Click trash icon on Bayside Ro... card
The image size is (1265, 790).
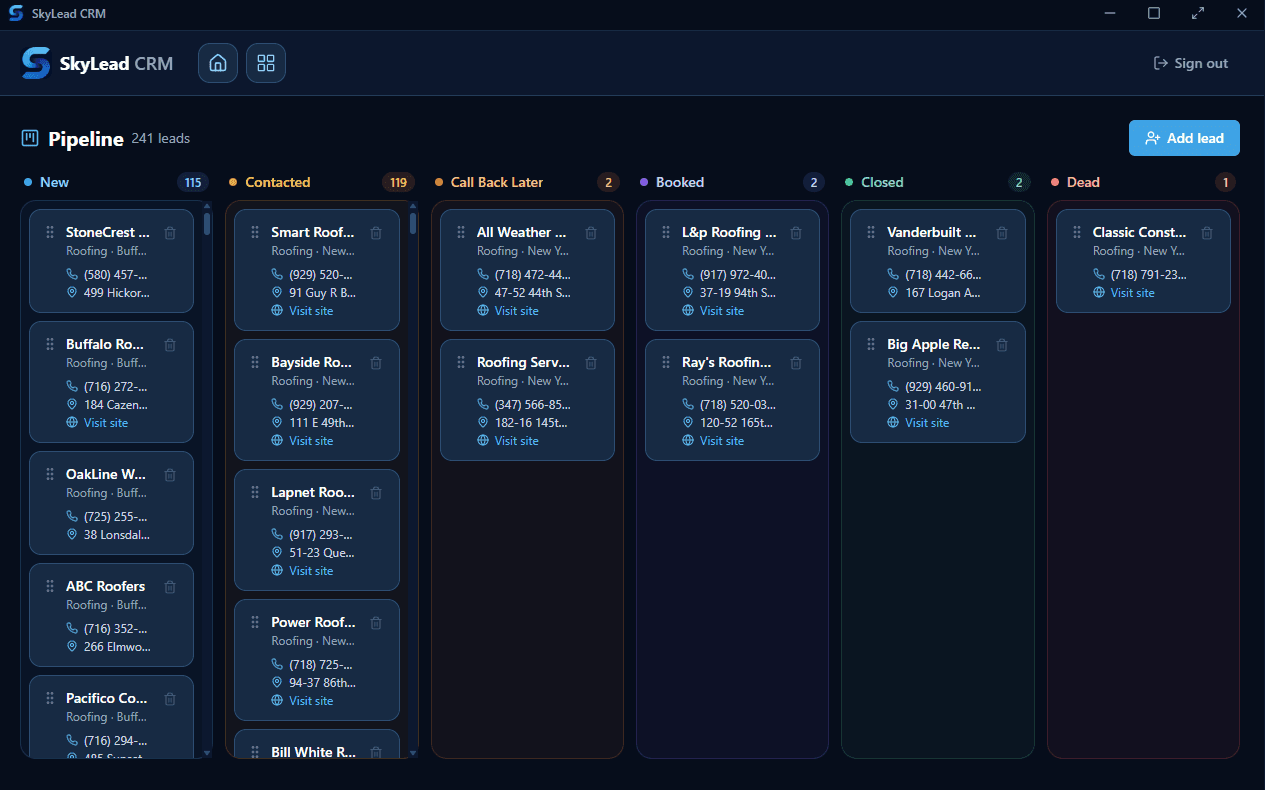pos(376,362)
